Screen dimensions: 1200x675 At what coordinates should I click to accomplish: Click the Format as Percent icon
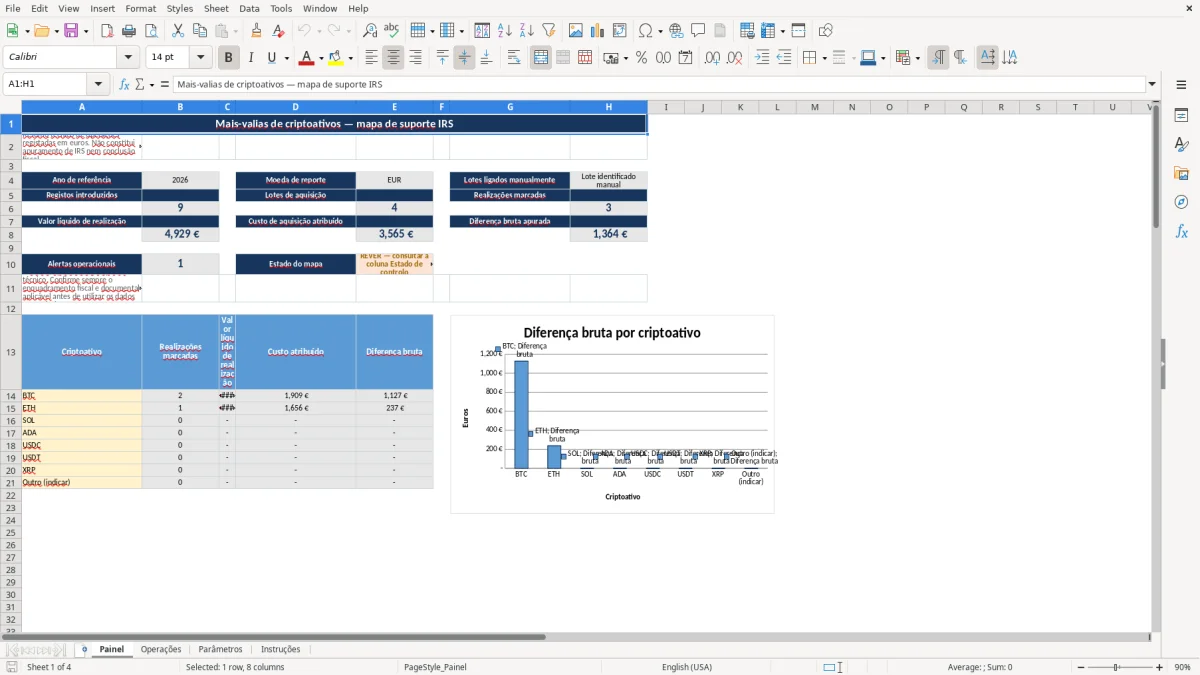(641, 58)
